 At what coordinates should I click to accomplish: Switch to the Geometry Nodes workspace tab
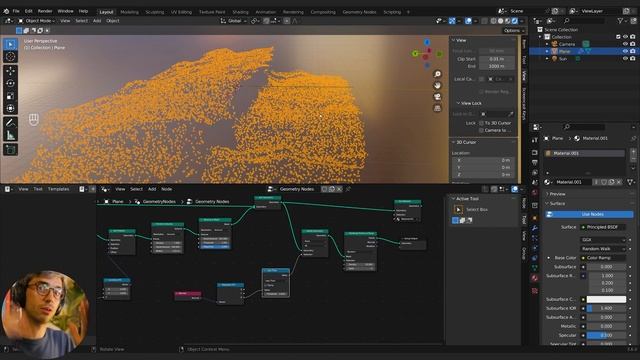(359, 12)
